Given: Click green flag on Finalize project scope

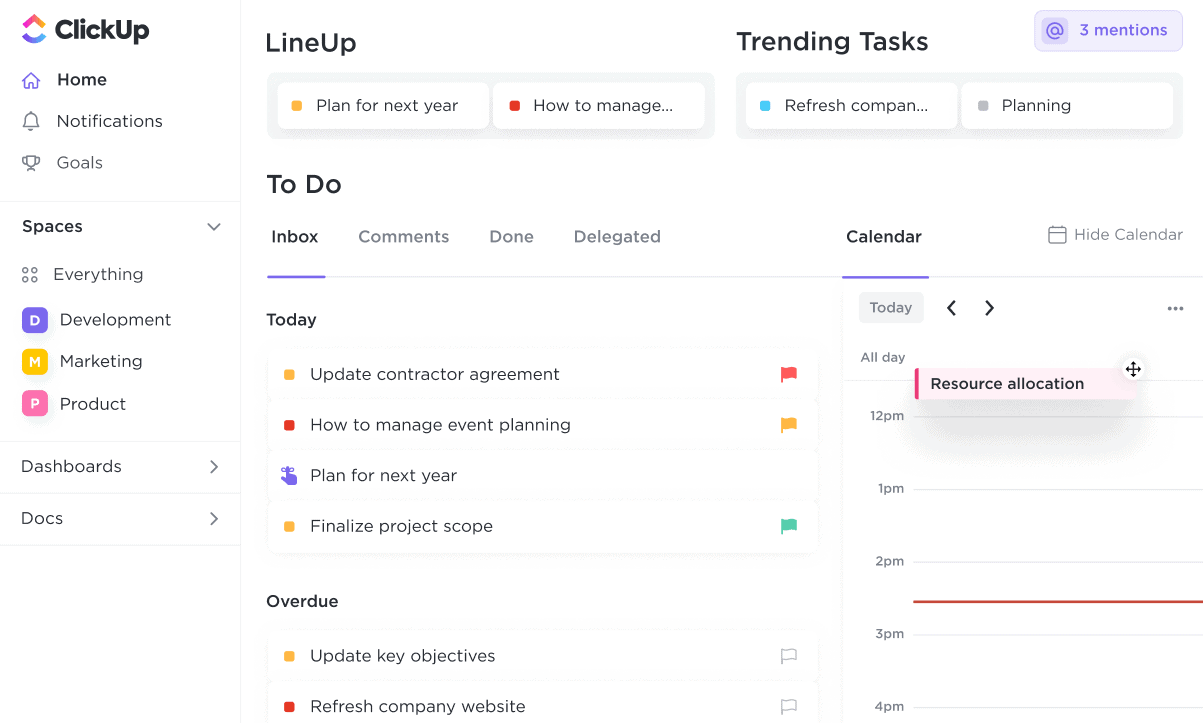Looking at the screenshot, I should coord(789,526).
